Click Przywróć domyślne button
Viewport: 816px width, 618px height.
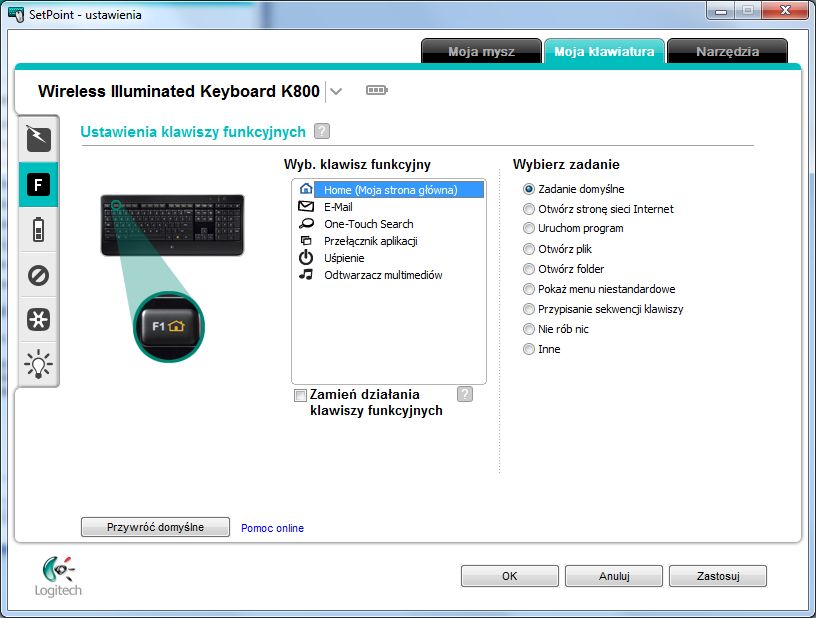[155, 527]
